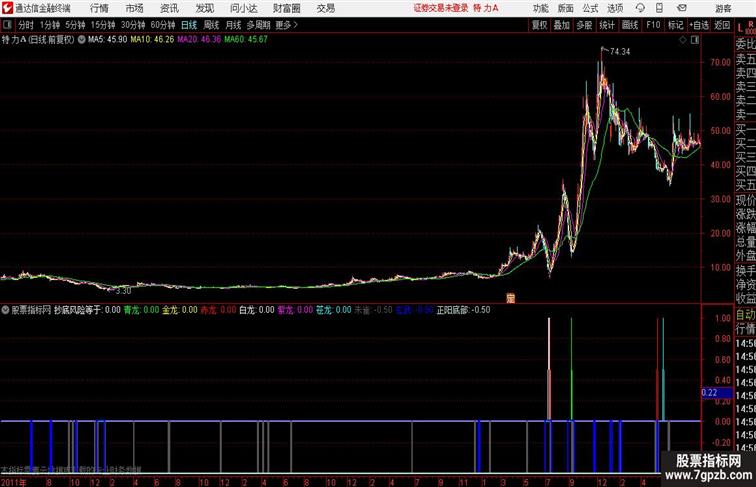Select the 周线 period tab
Screen dimensions: 756x487
(x=211, y=25)
